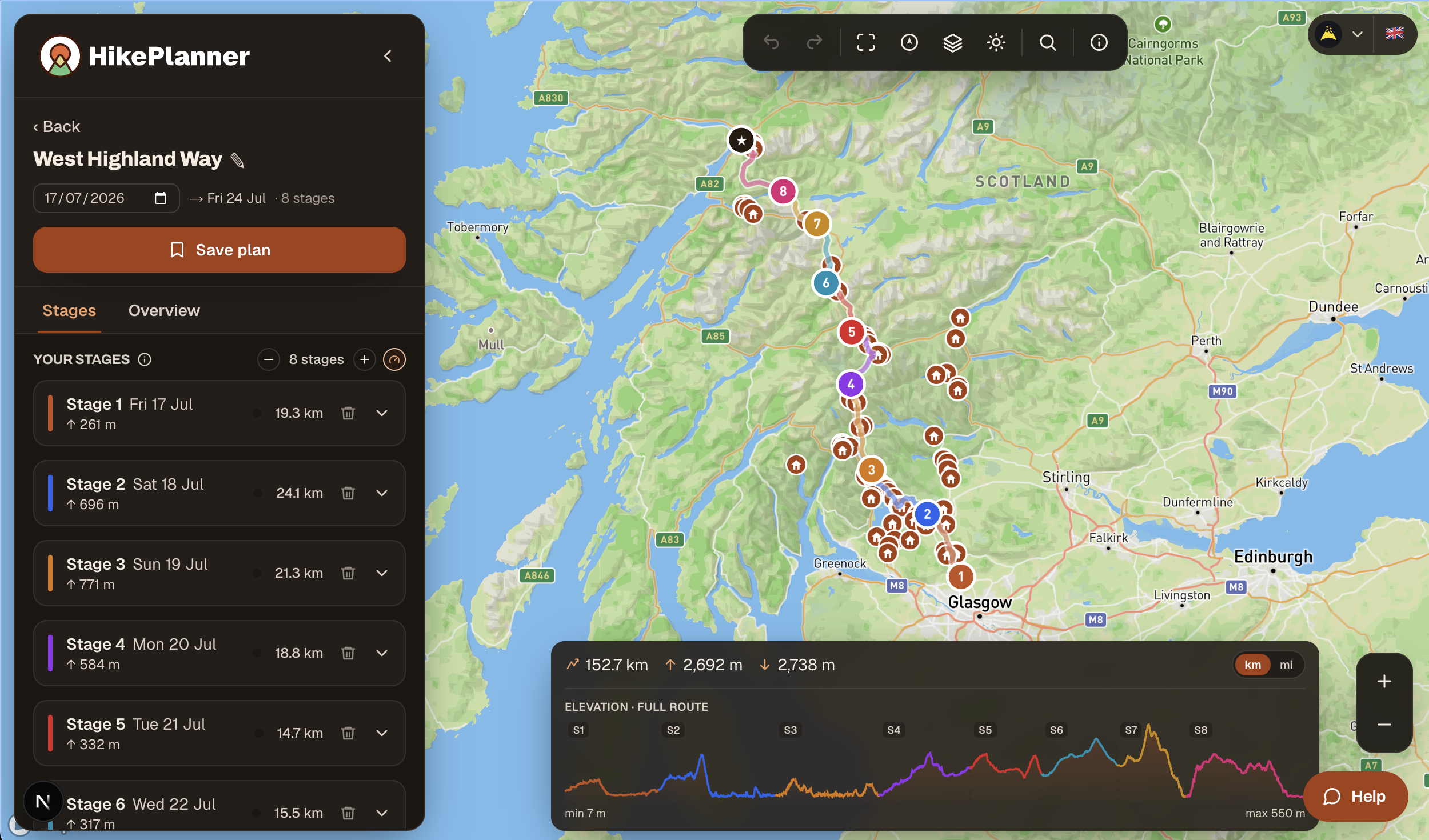Click stage marker 8 on map
Screen dimensions: 1429x840
[783, 191]
